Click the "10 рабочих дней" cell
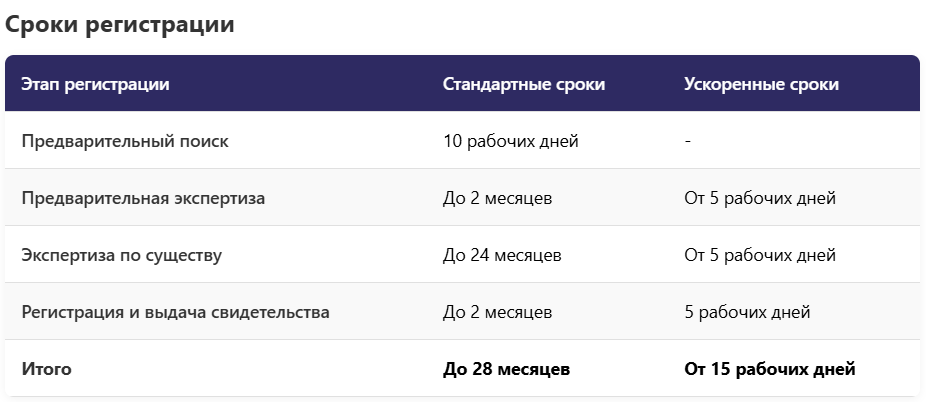The height and width of the screenshot is (402, 926). tap(510, 141)
